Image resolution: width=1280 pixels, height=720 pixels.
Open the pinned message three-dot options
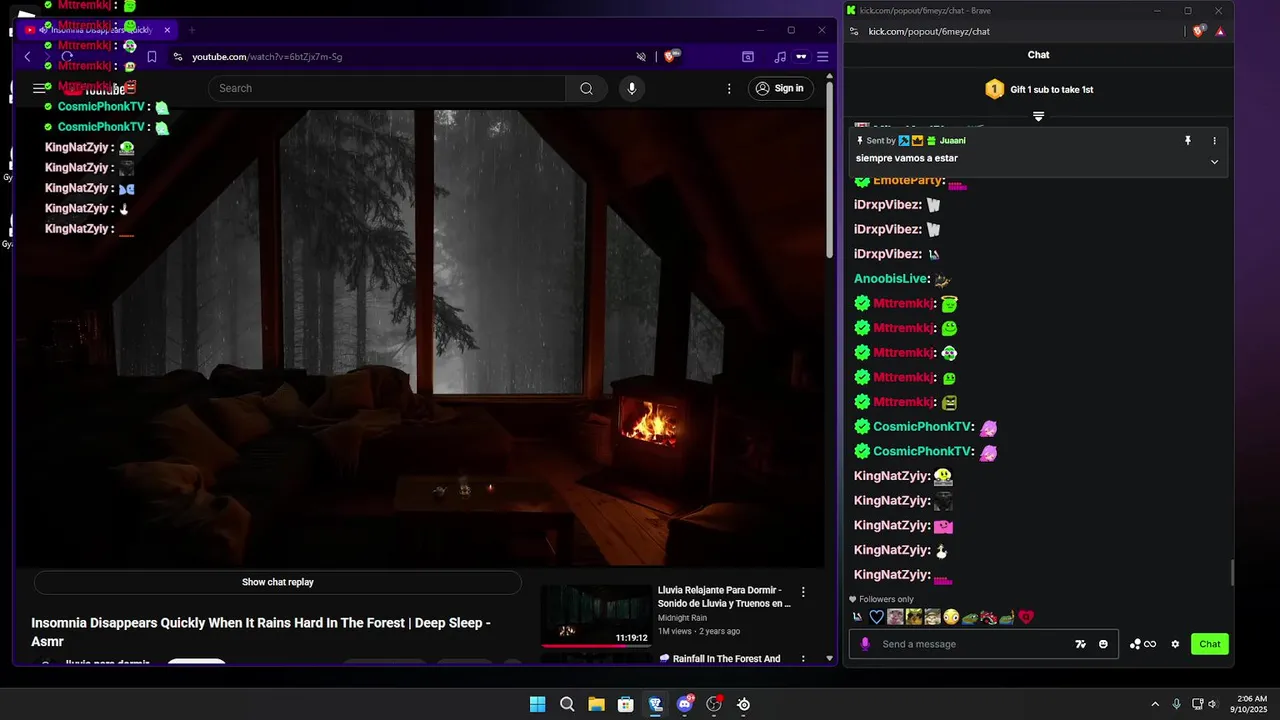[x=1215, y=141]
